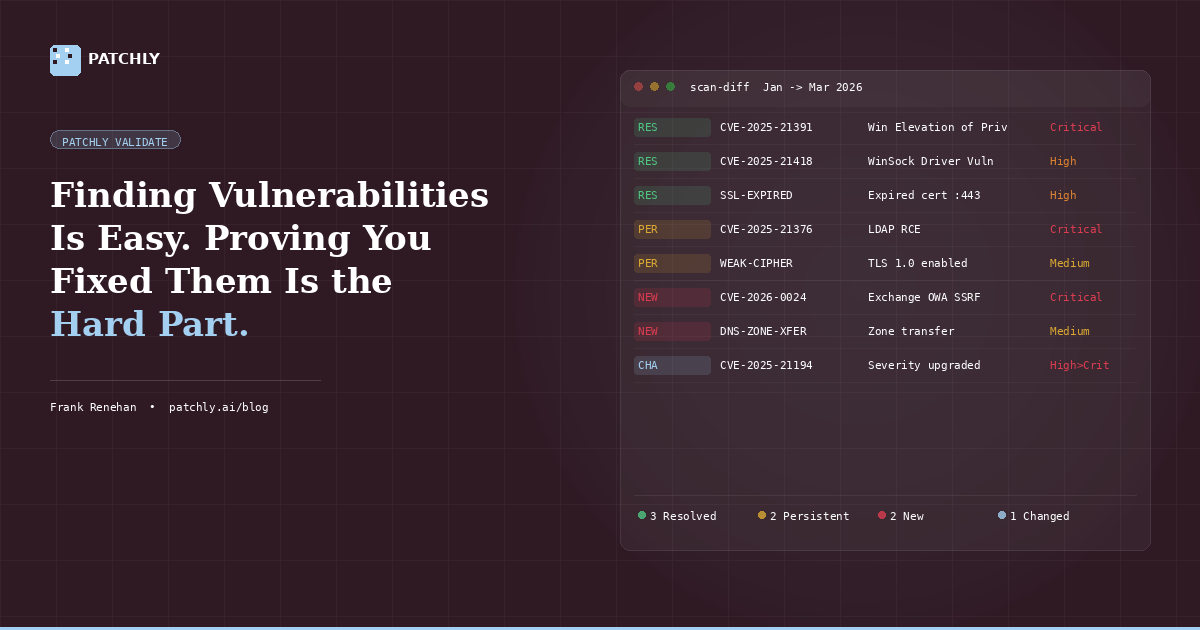Click 'Win Elevation of Priv' description

[938, 127]
